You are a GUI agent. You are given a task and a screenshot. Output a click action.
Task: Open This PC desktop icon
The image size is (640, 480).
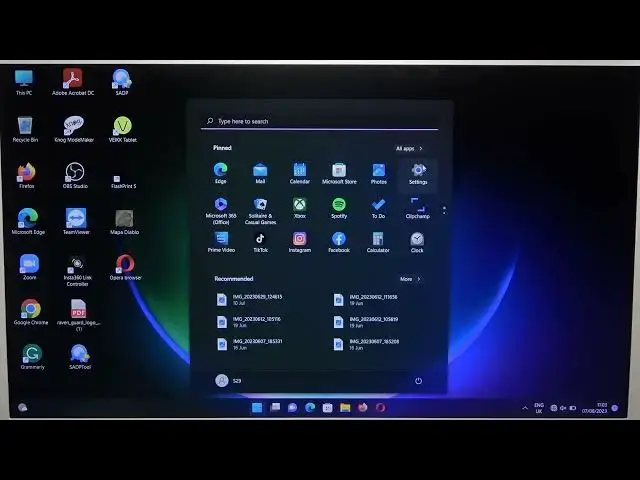pos(24,82)
